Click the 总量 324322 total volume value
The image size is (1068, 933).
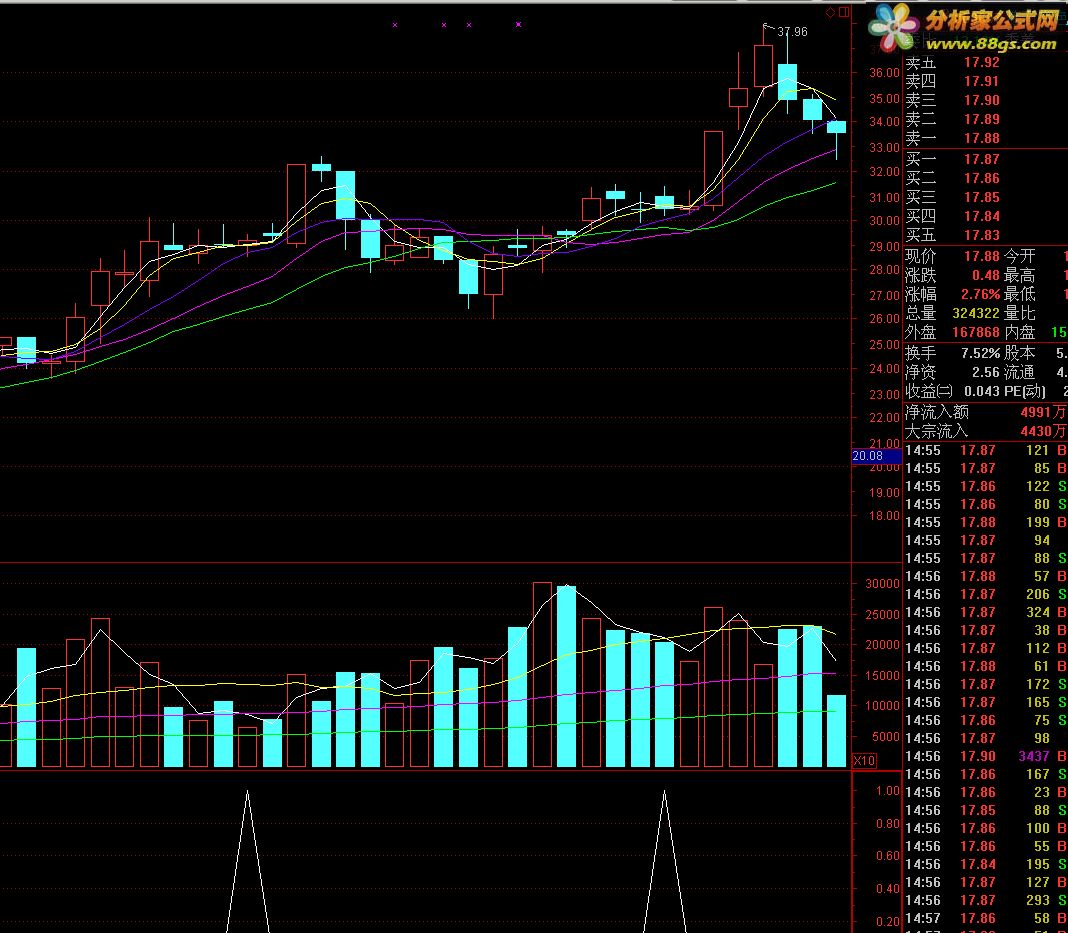point(975,314)
